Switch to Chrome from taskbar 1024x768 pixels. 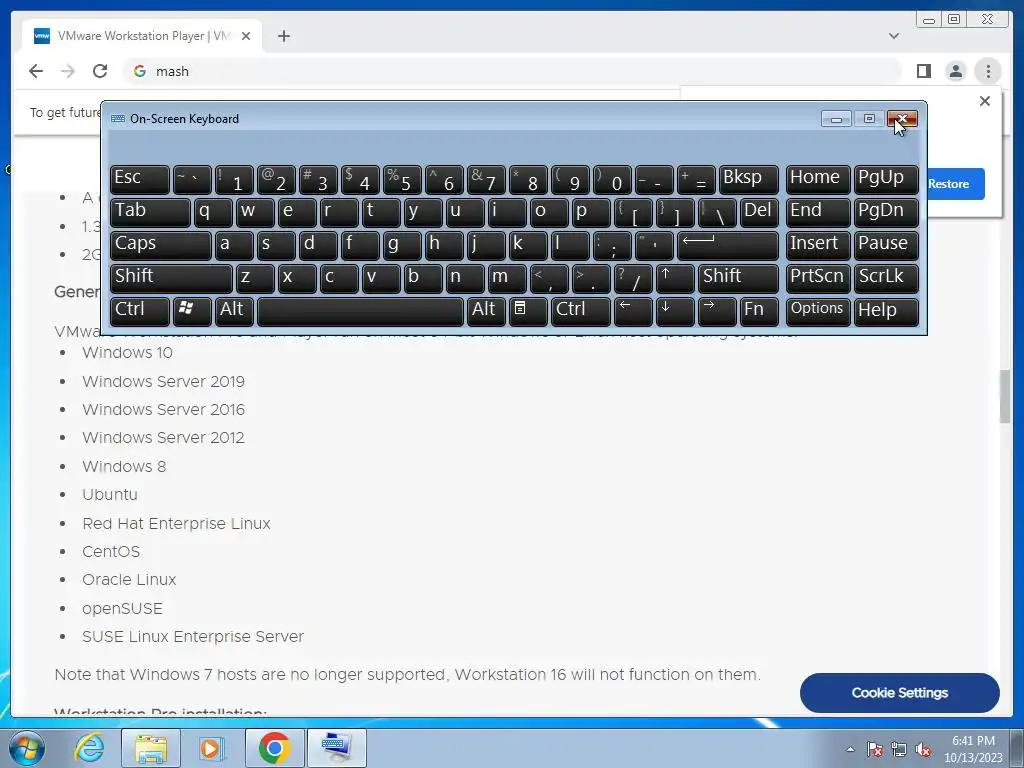(274, 748)
